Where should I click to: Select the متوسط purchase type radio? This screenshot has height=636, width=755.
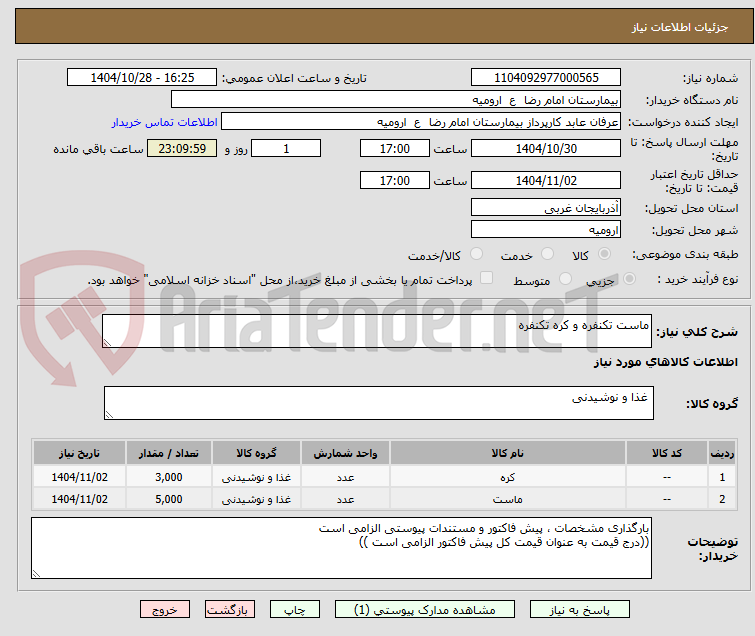[565, 279]
